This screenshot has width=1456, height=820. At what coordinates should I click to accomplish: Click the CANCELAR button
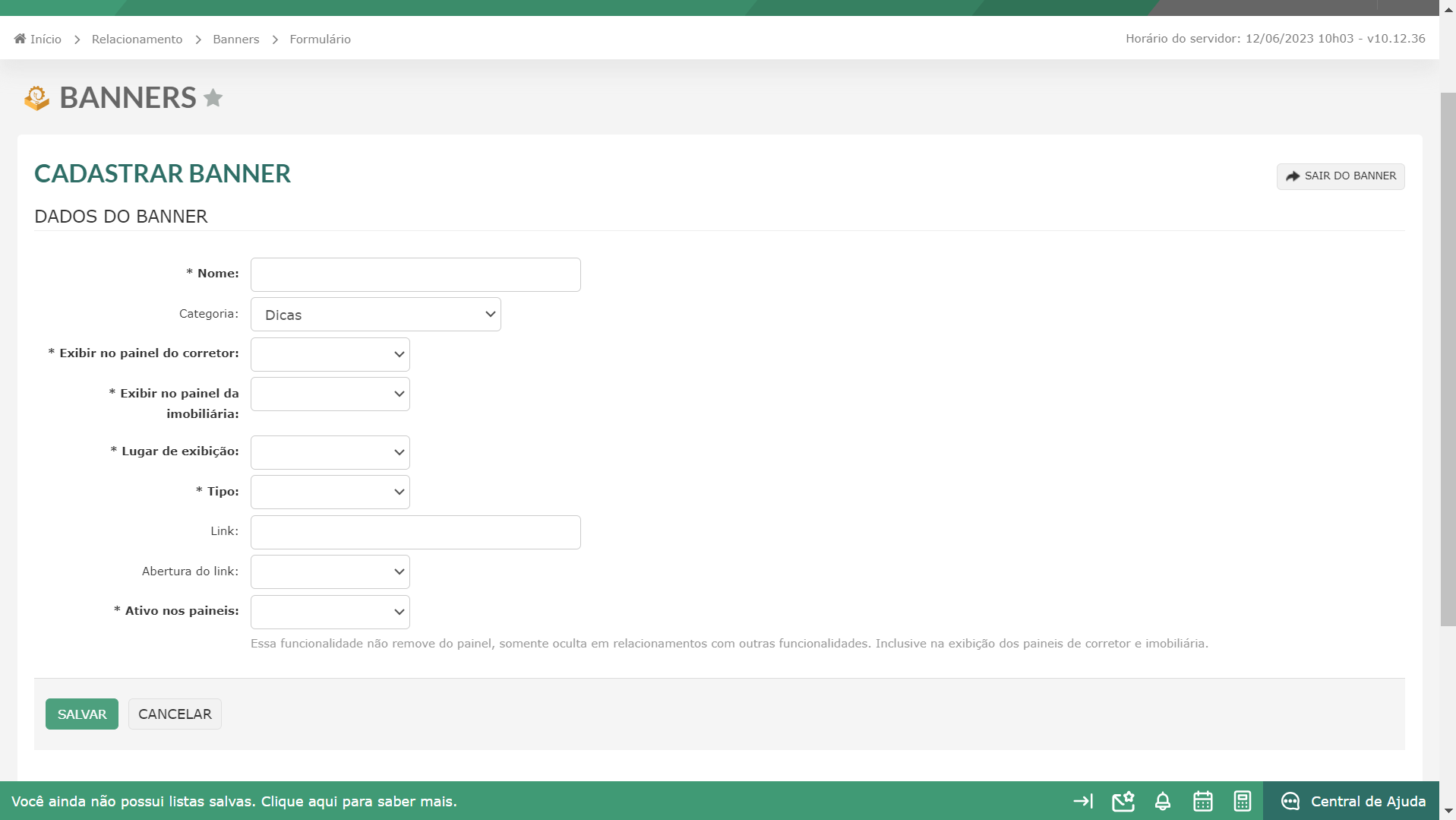click(175, 714)
